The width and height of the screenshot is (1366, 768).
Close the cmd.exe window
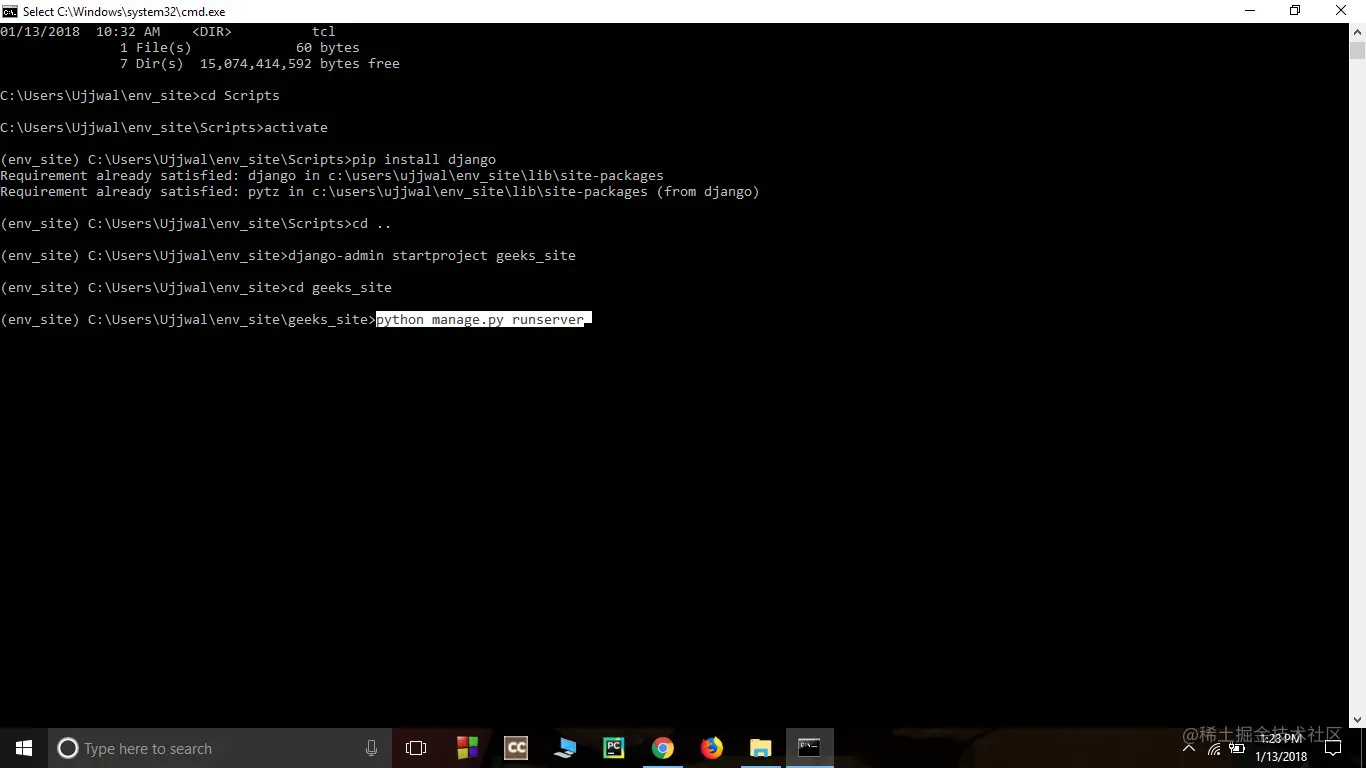pyautogui.click(x=1342, y=11)
